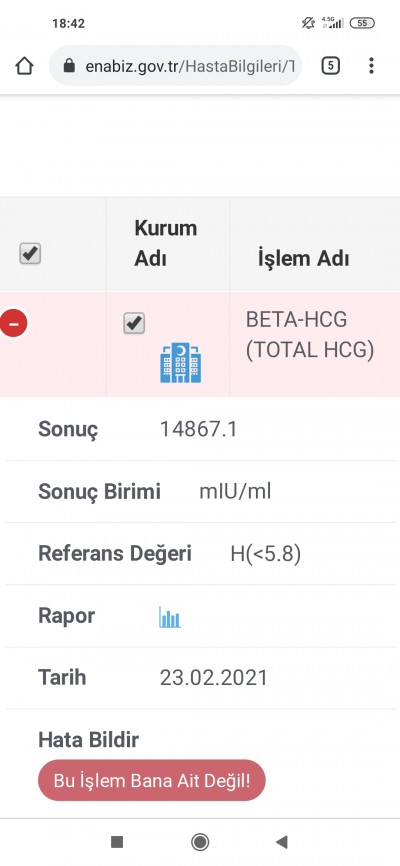
Task: Click the blue hospital building icon
Action: click(181, 362)
